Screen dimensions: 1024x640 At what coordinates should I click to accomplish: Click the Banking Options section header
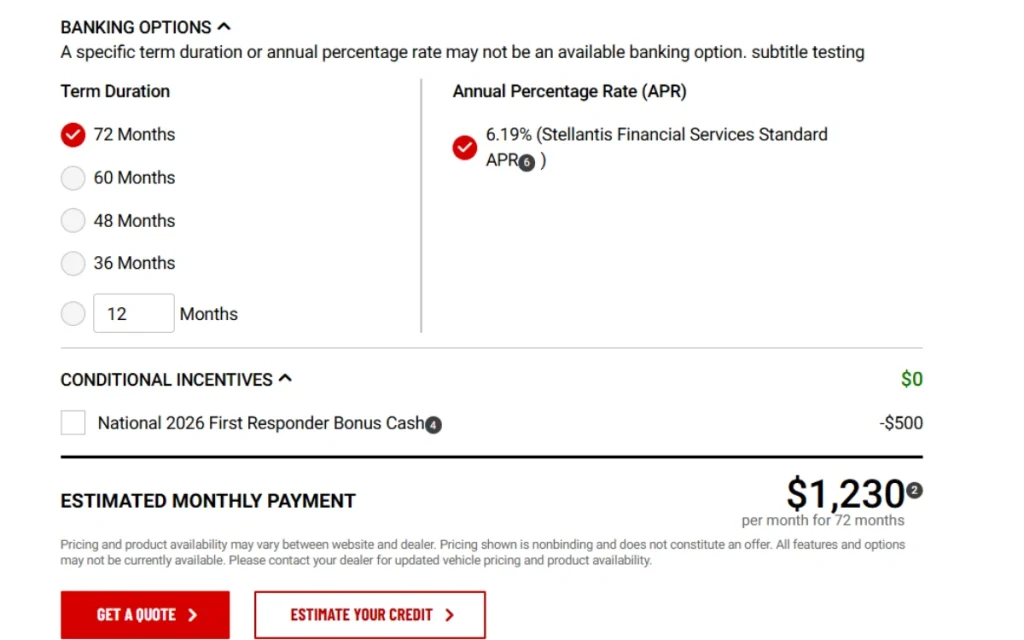[x=135, y=27]
